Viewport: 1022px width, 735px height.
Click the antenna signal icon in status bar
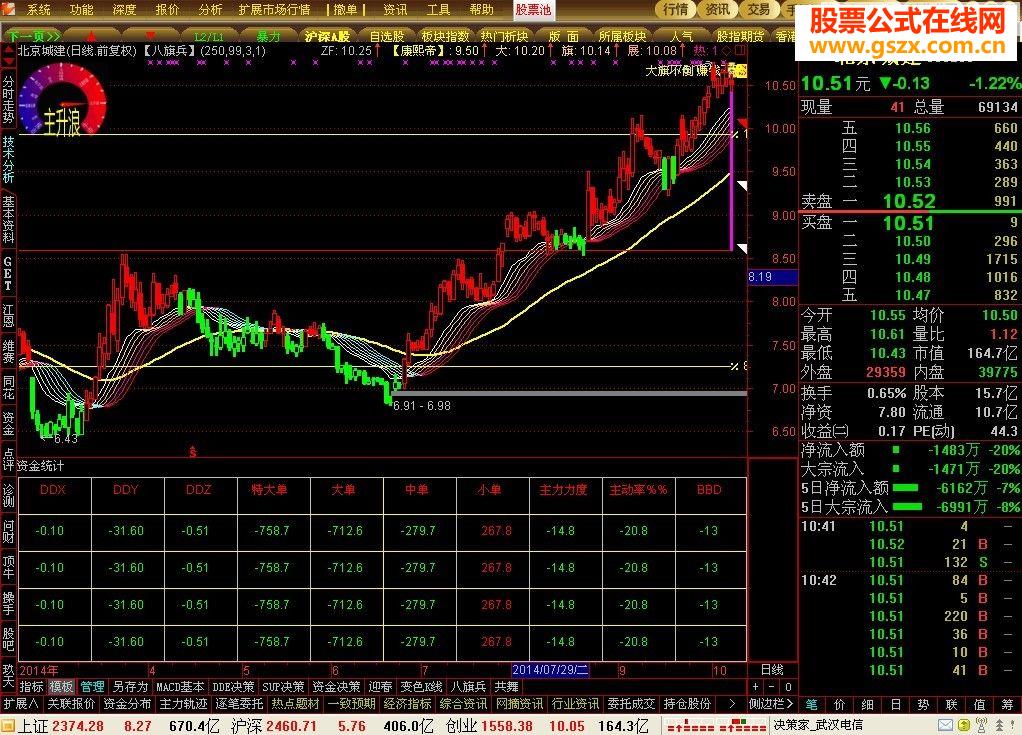981,725
